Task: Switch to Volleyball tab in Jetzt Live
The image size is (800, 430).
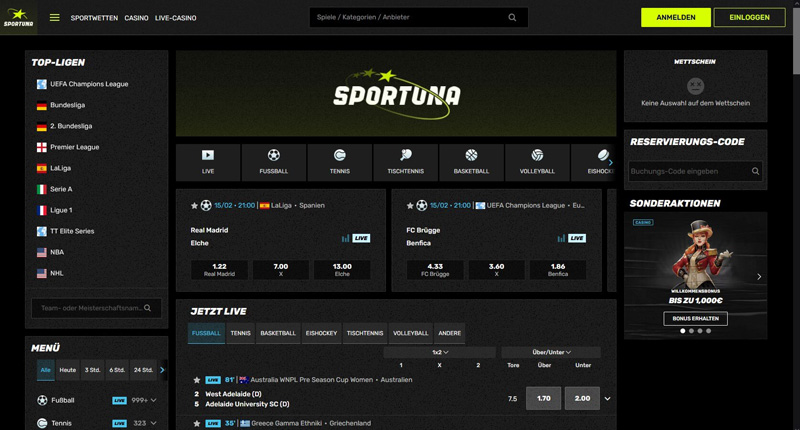Action: click(411, 333)
